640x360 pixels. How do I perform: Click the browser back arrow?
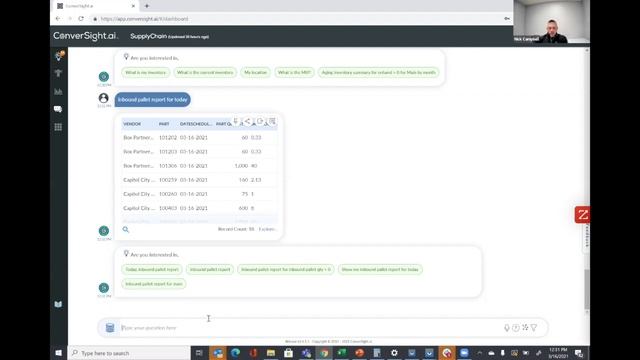click(58, 19)
